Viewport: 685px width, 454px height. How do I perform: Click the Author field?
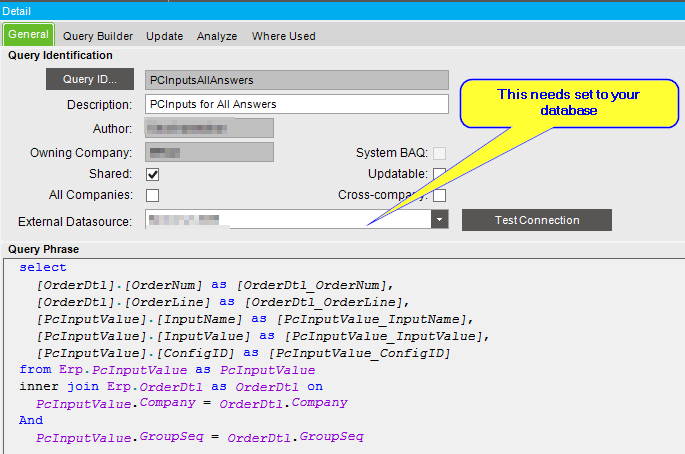[x=209, y=128]
